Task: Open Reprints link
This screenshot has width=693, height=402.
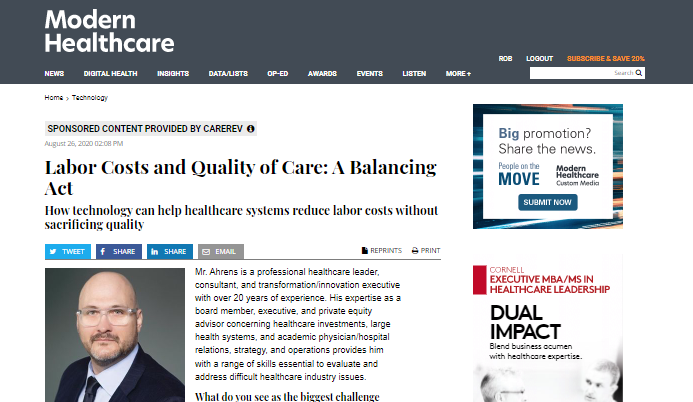Action: click(382, 250)
